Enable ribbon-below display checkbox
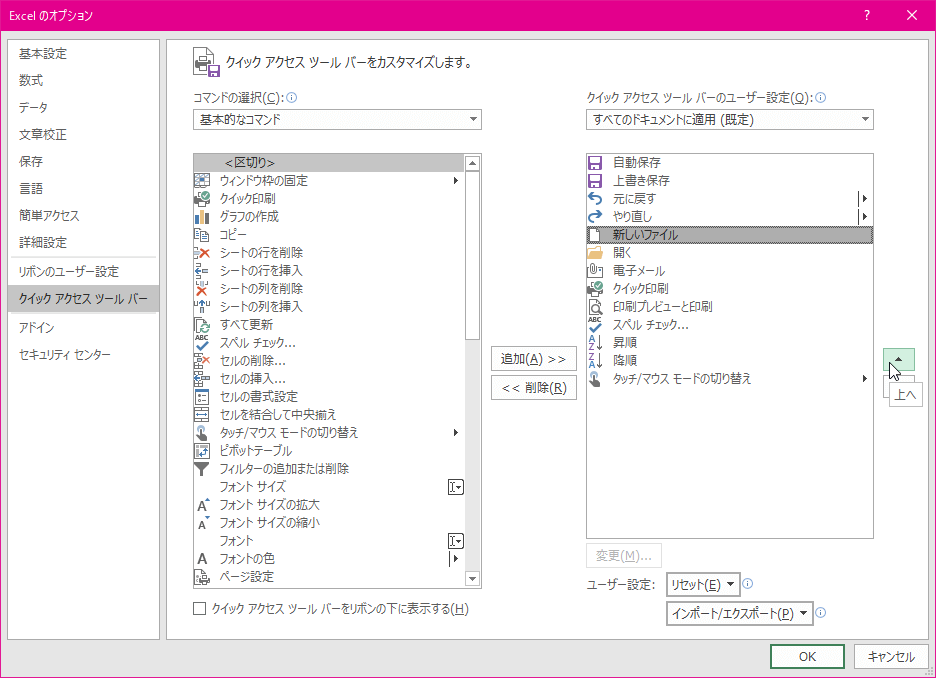This screenshot has width=936, height=678. coord(200,609)
